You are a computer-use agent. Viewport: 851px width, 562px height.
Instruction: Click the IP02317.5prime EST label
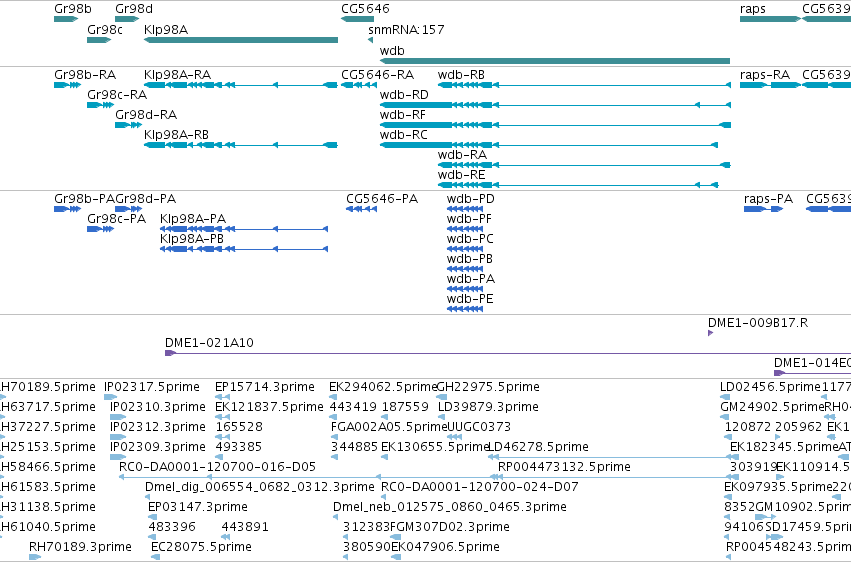click(152, 387)
